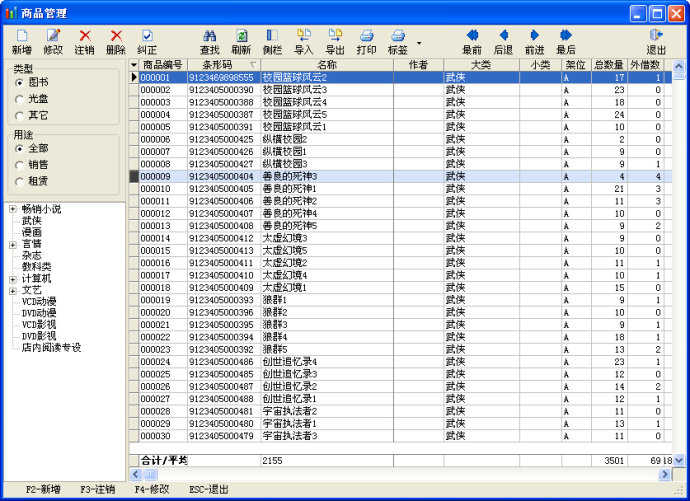This screenshot has width=690, height=501.
Task: Click the 修改 (Edit) toolbar icon
Action: click(x=53, y=41)
